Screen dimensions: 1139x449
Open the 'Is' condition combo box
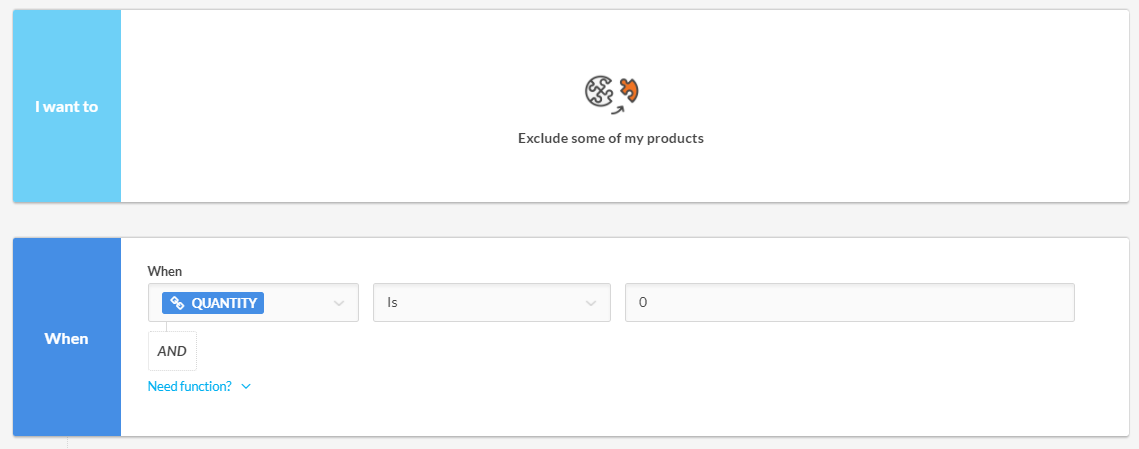pyautogui.click(x=492, y=302)
